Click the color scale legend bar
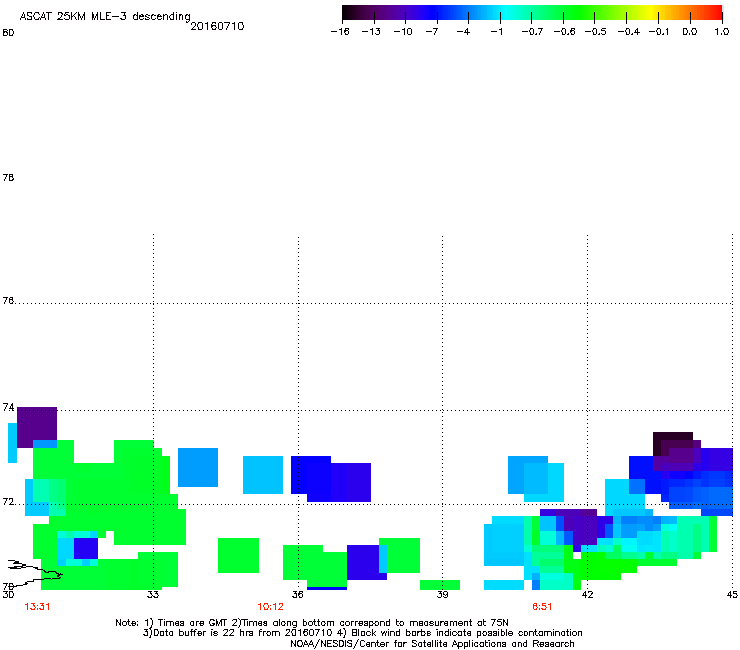 [x=532, y=13]
